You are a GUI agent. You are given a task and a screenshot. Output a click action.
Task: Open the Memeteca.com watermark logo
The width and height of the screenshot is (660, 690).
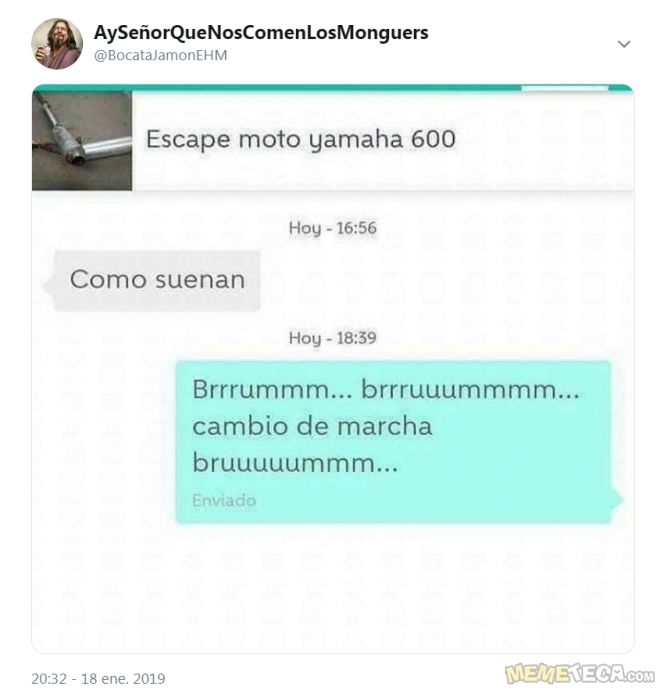(x=579, y=674)
